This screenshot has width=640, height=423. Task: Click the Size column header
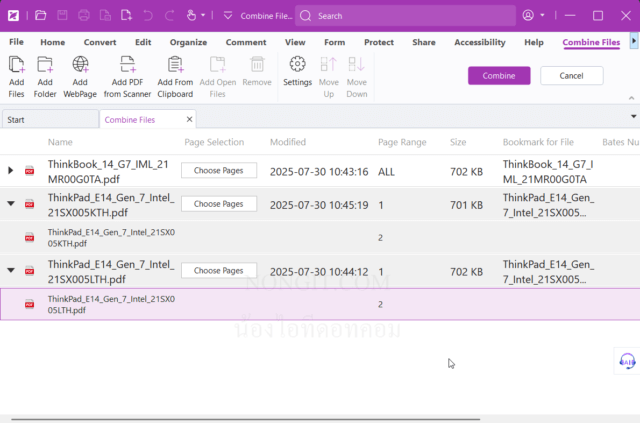(458, 142)
